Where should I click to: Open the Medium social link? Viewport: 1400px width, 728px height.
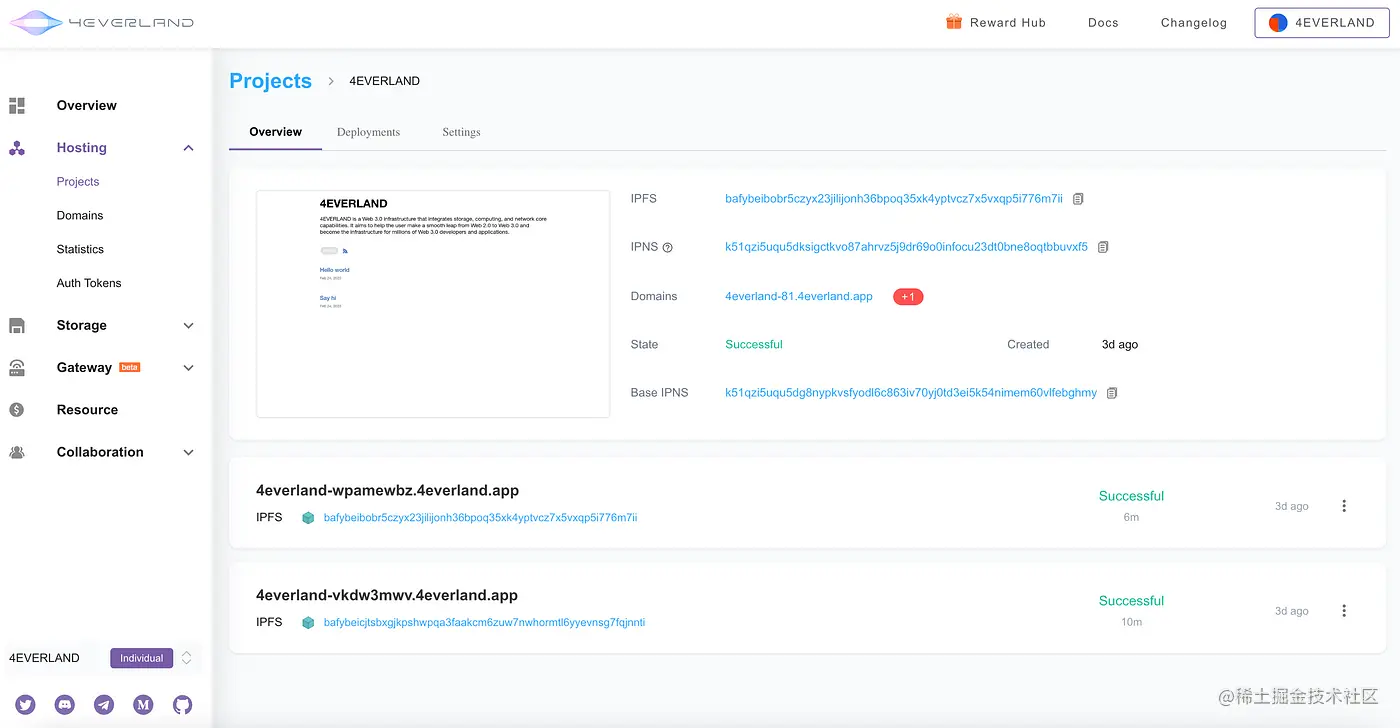[143, 705]
